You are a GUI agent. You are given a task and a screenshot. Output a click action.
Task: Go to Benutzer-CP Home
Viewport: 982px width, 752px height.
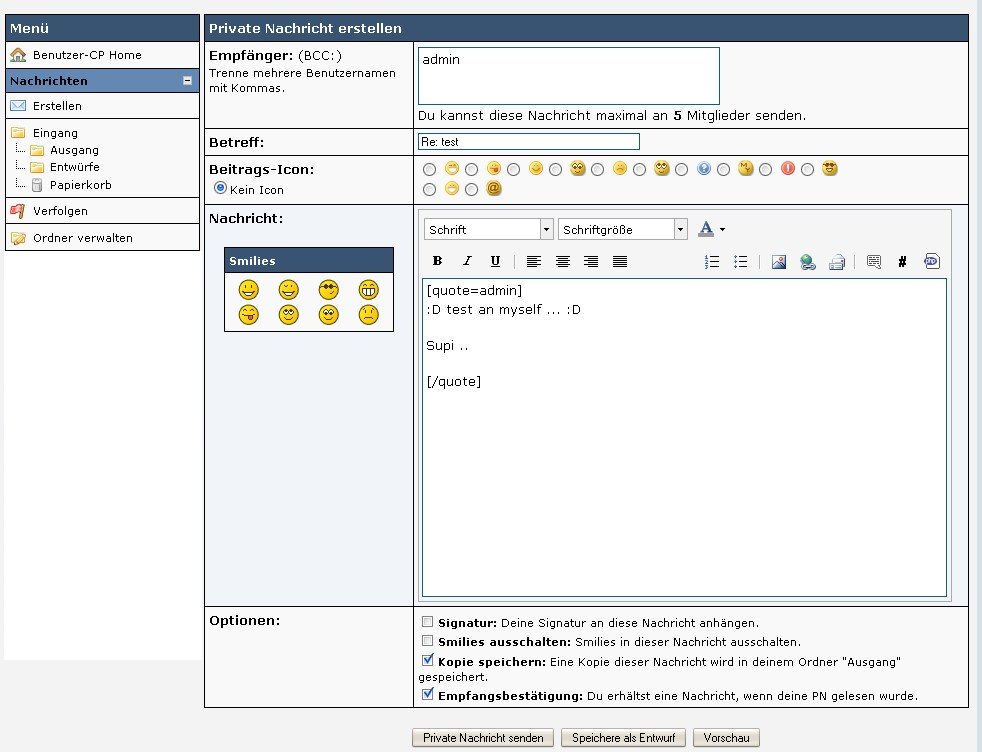[86, 55]
